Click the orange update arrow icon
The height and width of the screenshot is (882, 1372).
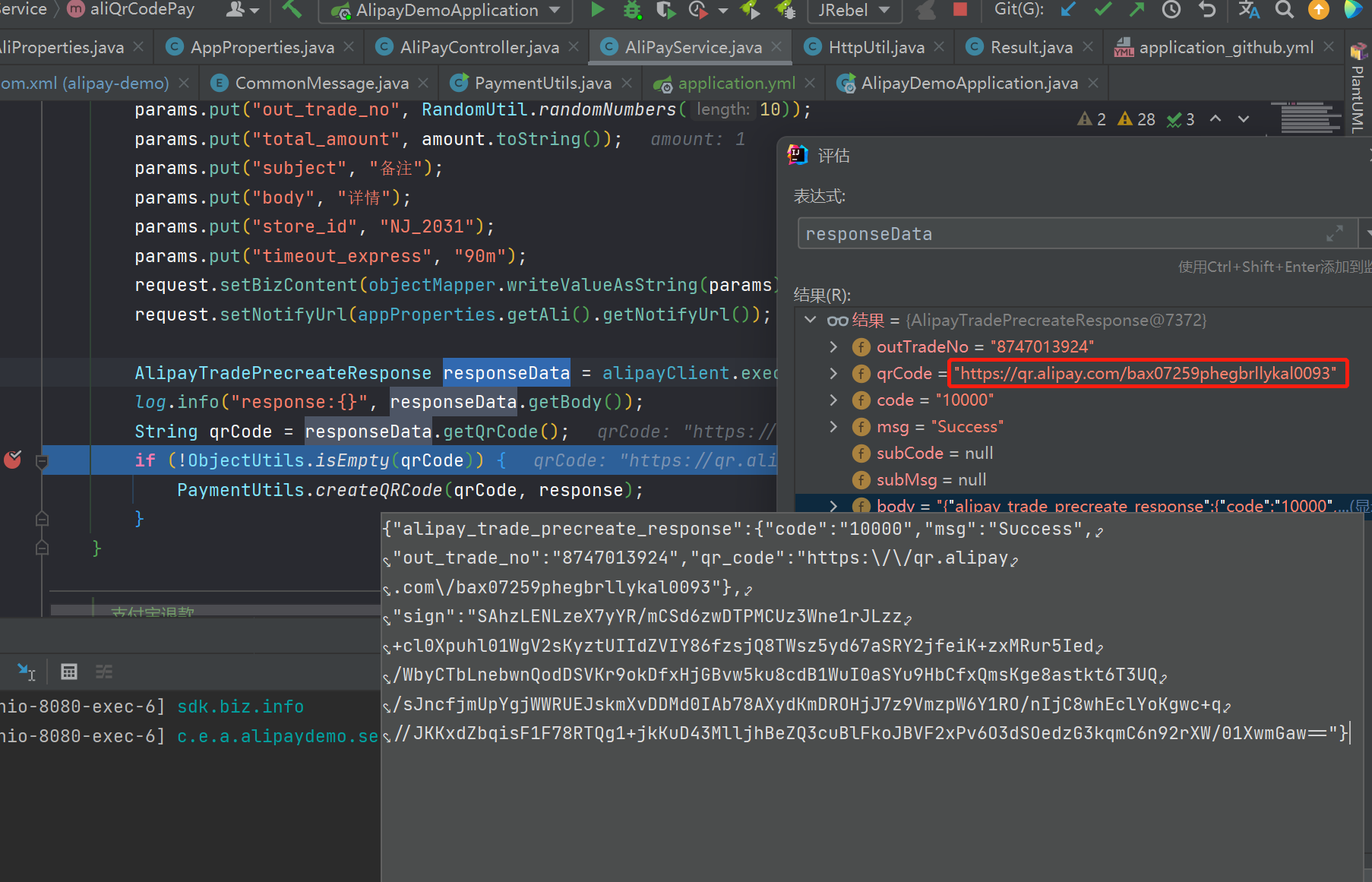point(1319,9)
